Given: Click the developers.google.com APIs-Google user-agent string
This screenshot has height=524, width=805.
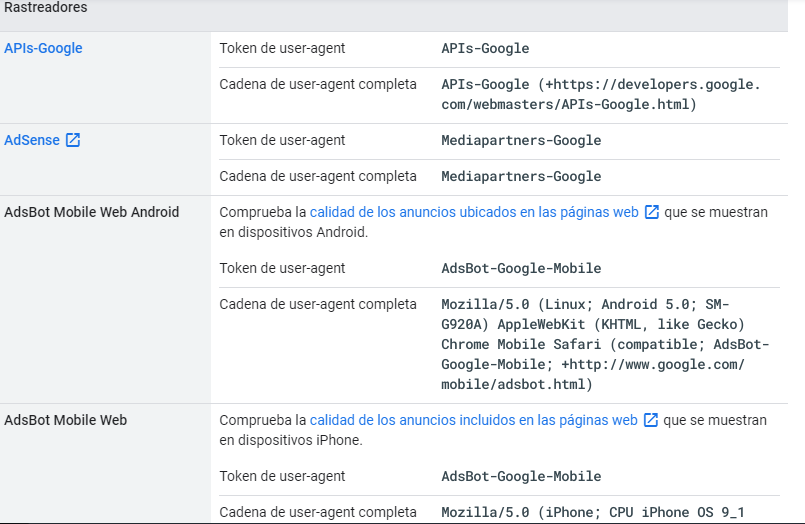Looking at the screenshot, I should tap(601, 94).
